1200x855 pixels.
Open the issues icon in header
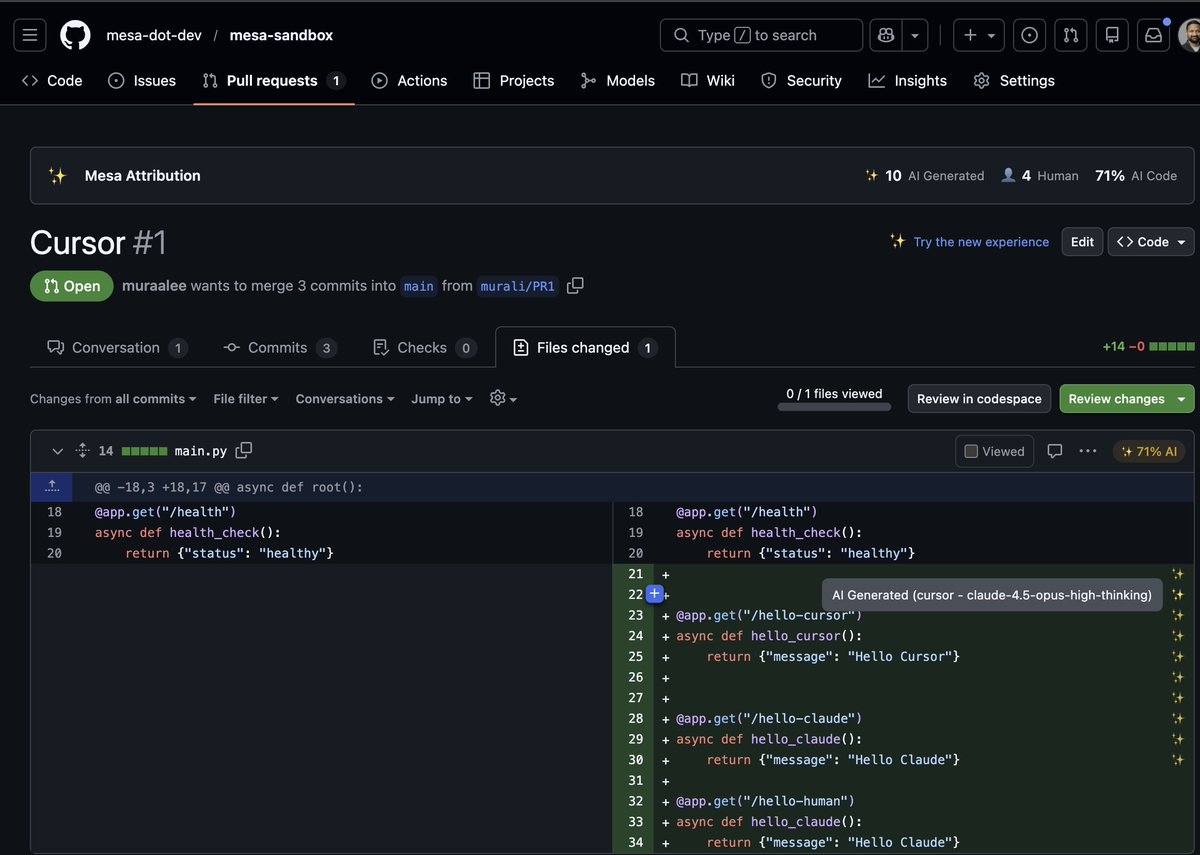click(1029, 35)
